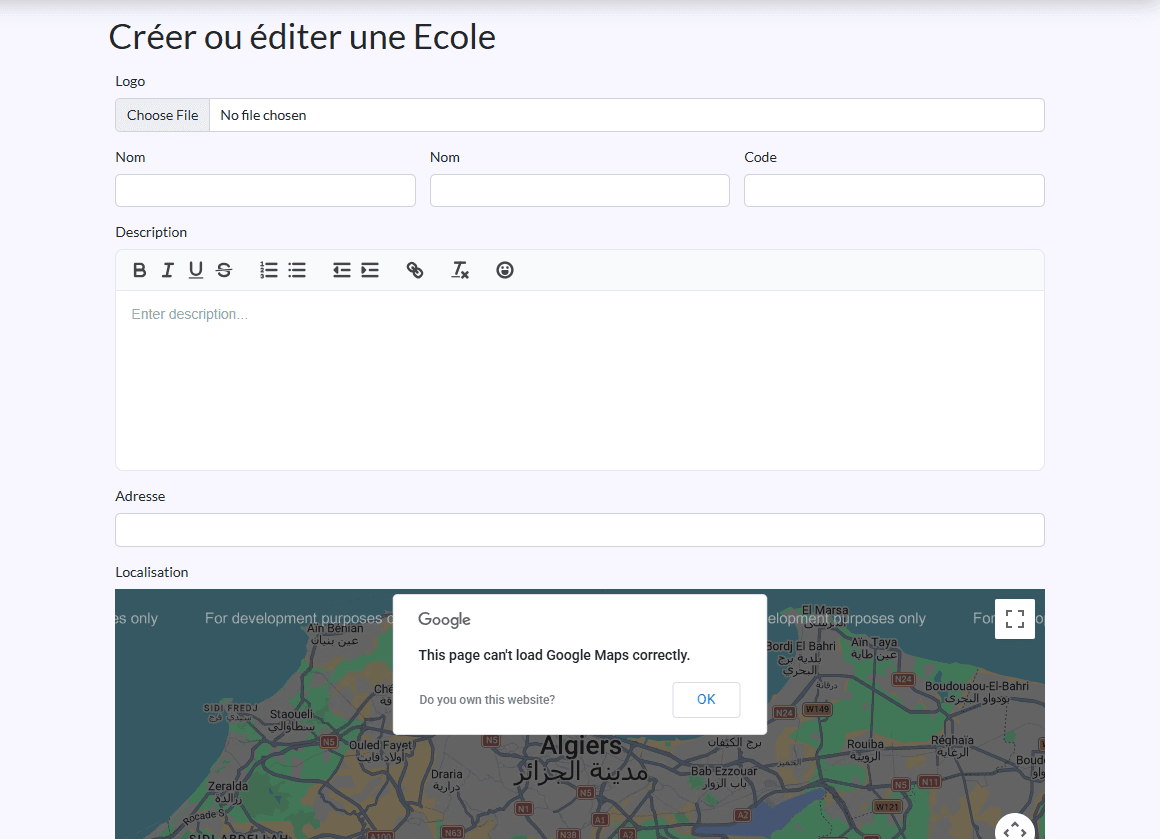Toggle bold formatting in description editor
This screenshot has width=1160, height=839.
pyautogui.click(x=139, y=270)
